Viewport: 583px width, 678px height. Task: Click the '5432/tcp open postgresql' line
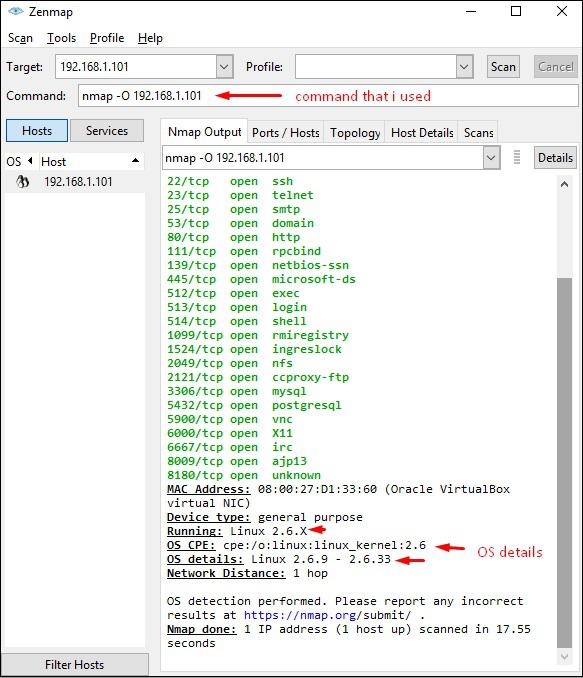254,405
